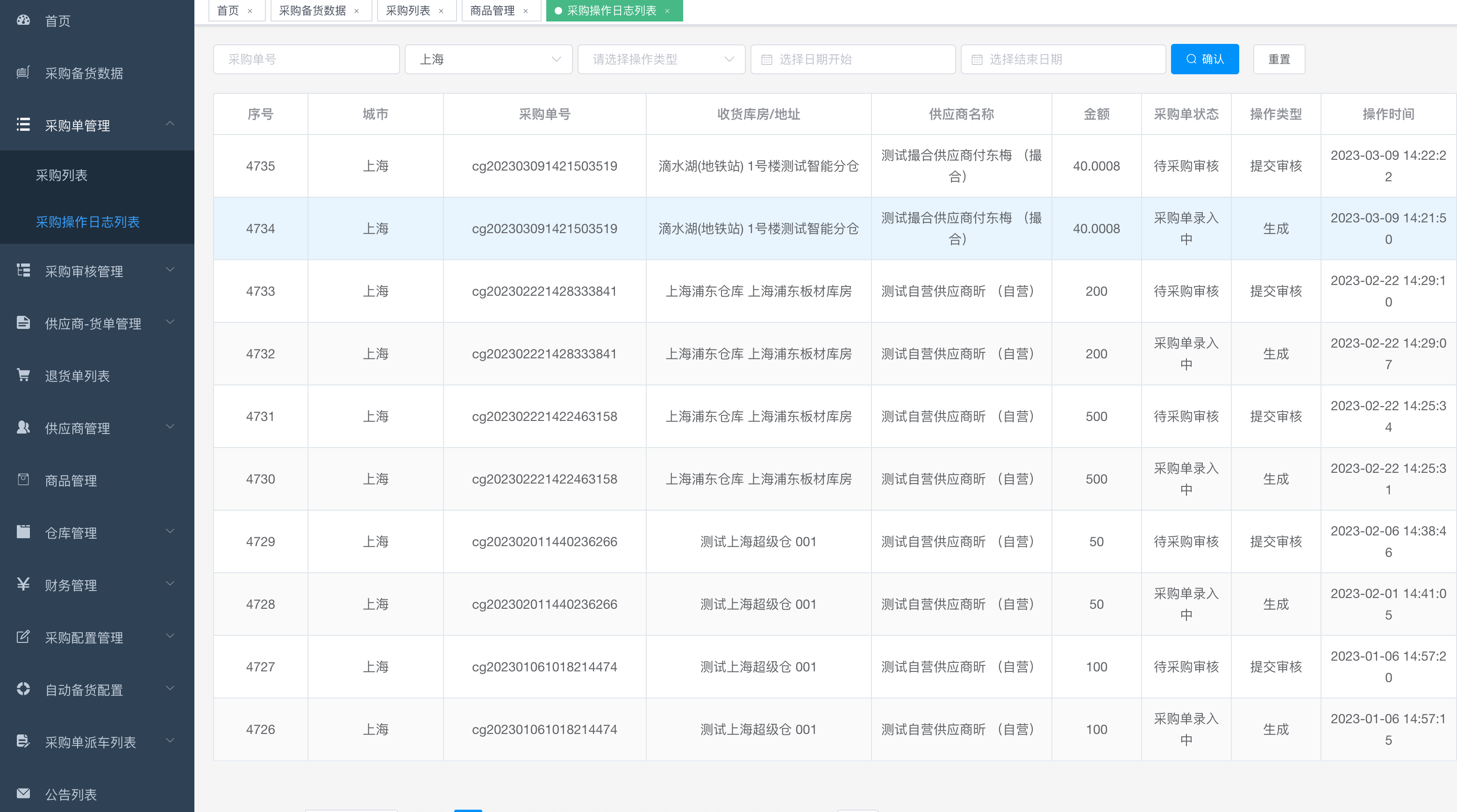
Task: Click the 公告列表 mail icon
Action: (23, 793)
